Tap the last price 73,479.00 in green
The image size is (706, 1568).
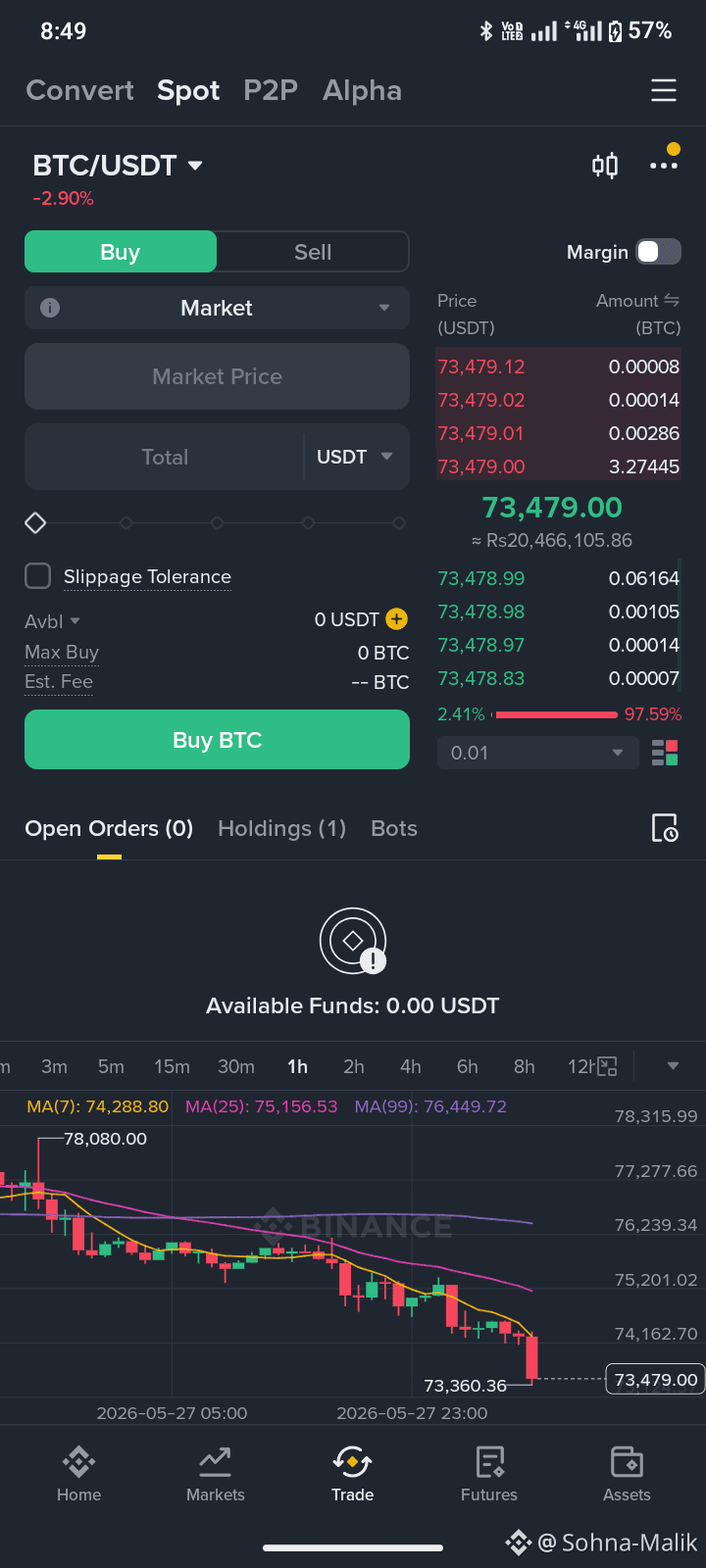click(552, 508)
